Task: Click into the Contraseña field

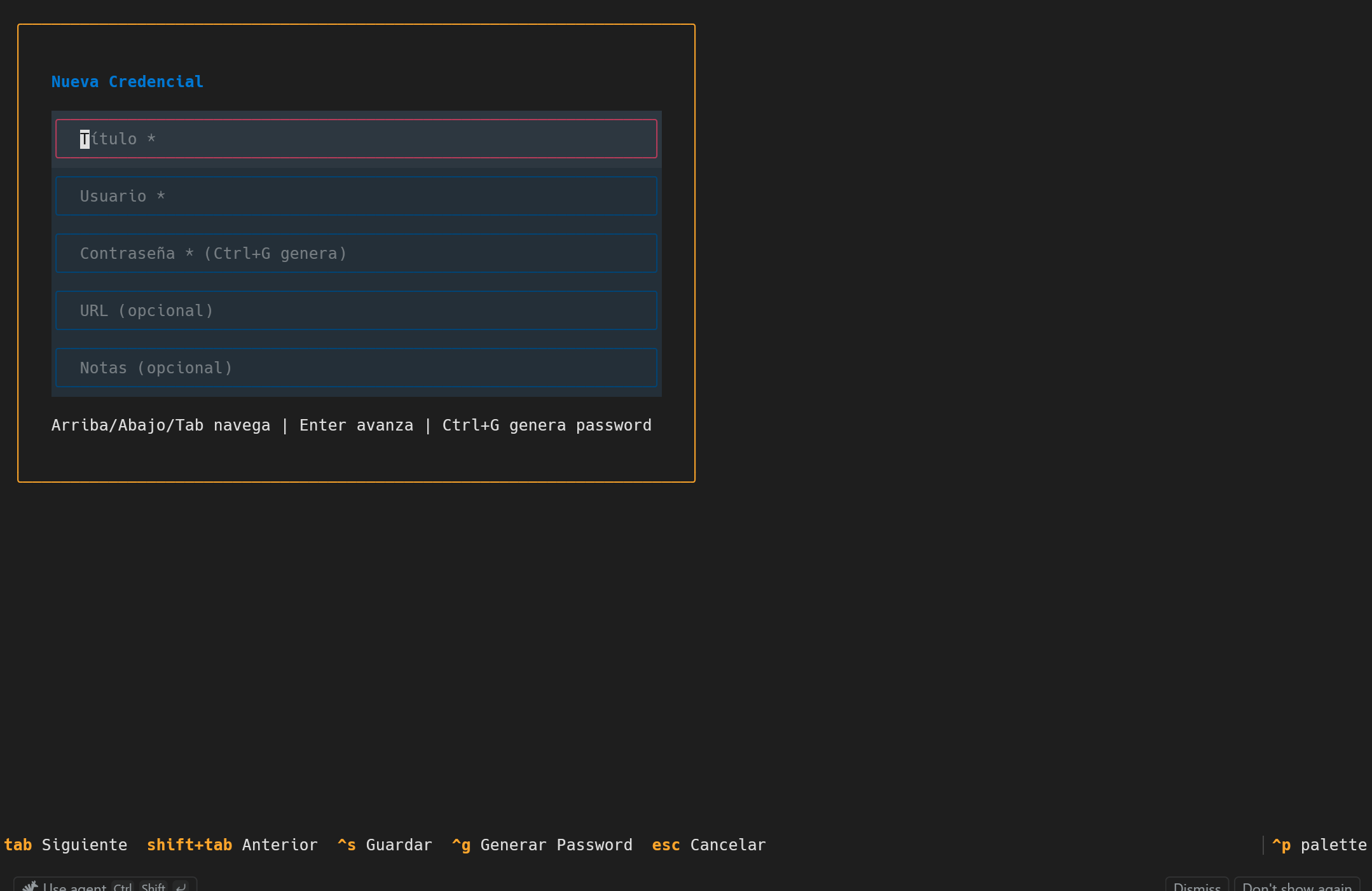Action: tap(356, 253)
